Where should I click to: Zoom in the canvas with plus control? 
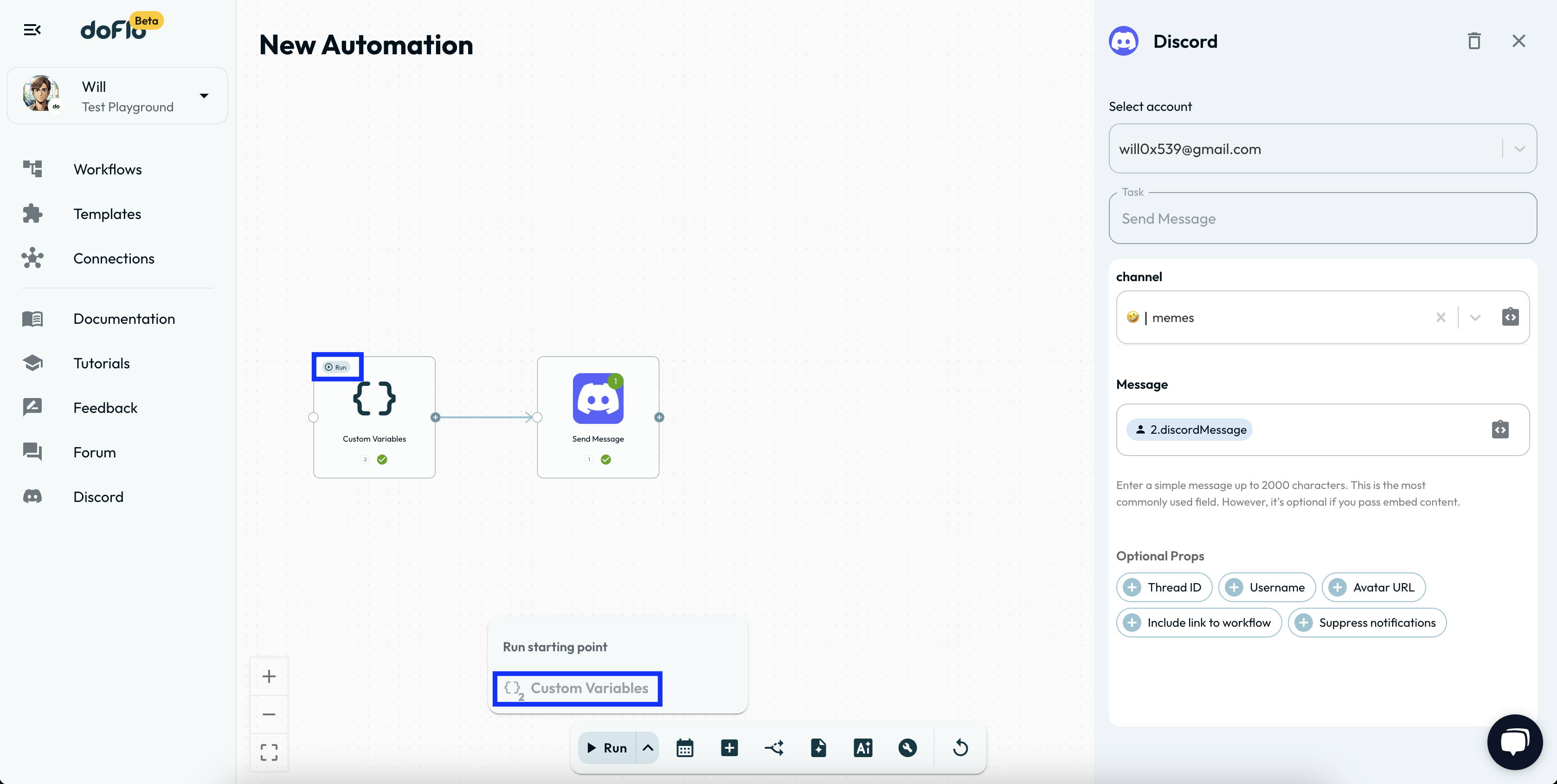coord(269,676)
